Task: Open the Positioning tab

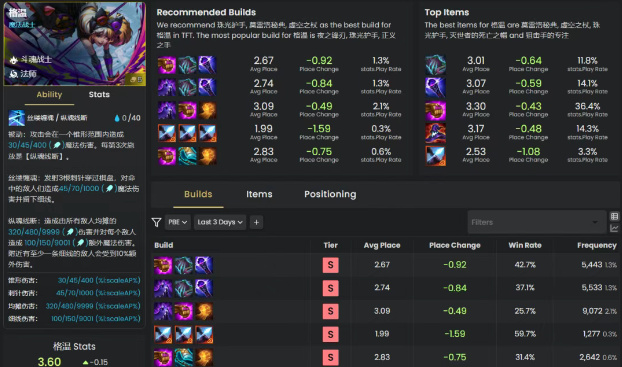Action: point(330,194)
